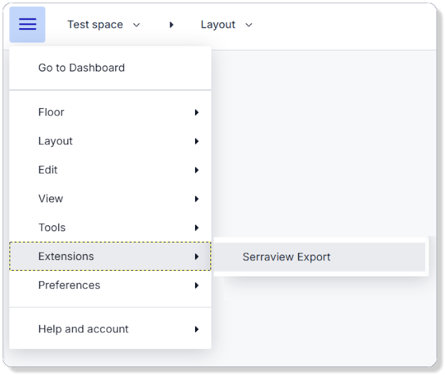Open the View menu entry
Viewport: 445px width, 375px height.
point(110,199)
